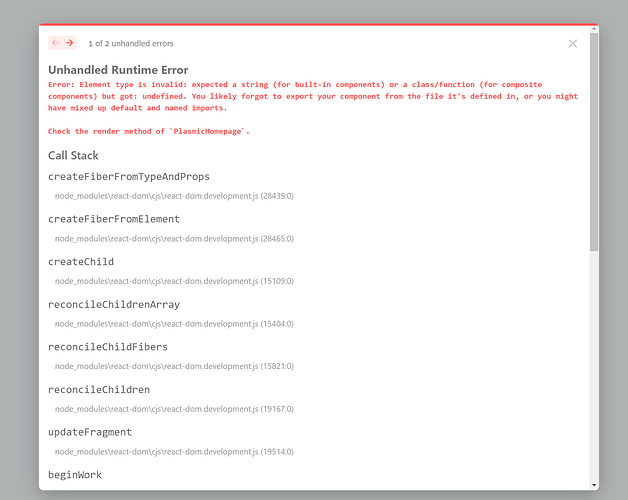Select the reconcileChildFibers stack frame

pyautogui.click(x=108, y=347)
